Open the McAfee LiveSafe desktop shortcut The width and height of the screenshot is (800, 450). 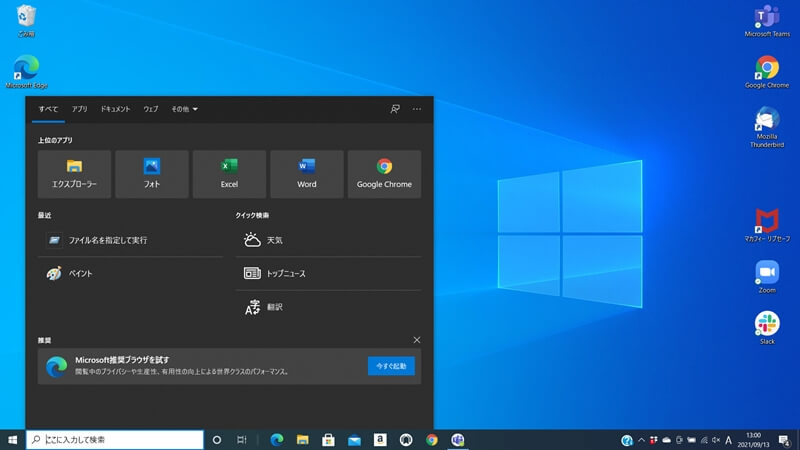(767, 225)
